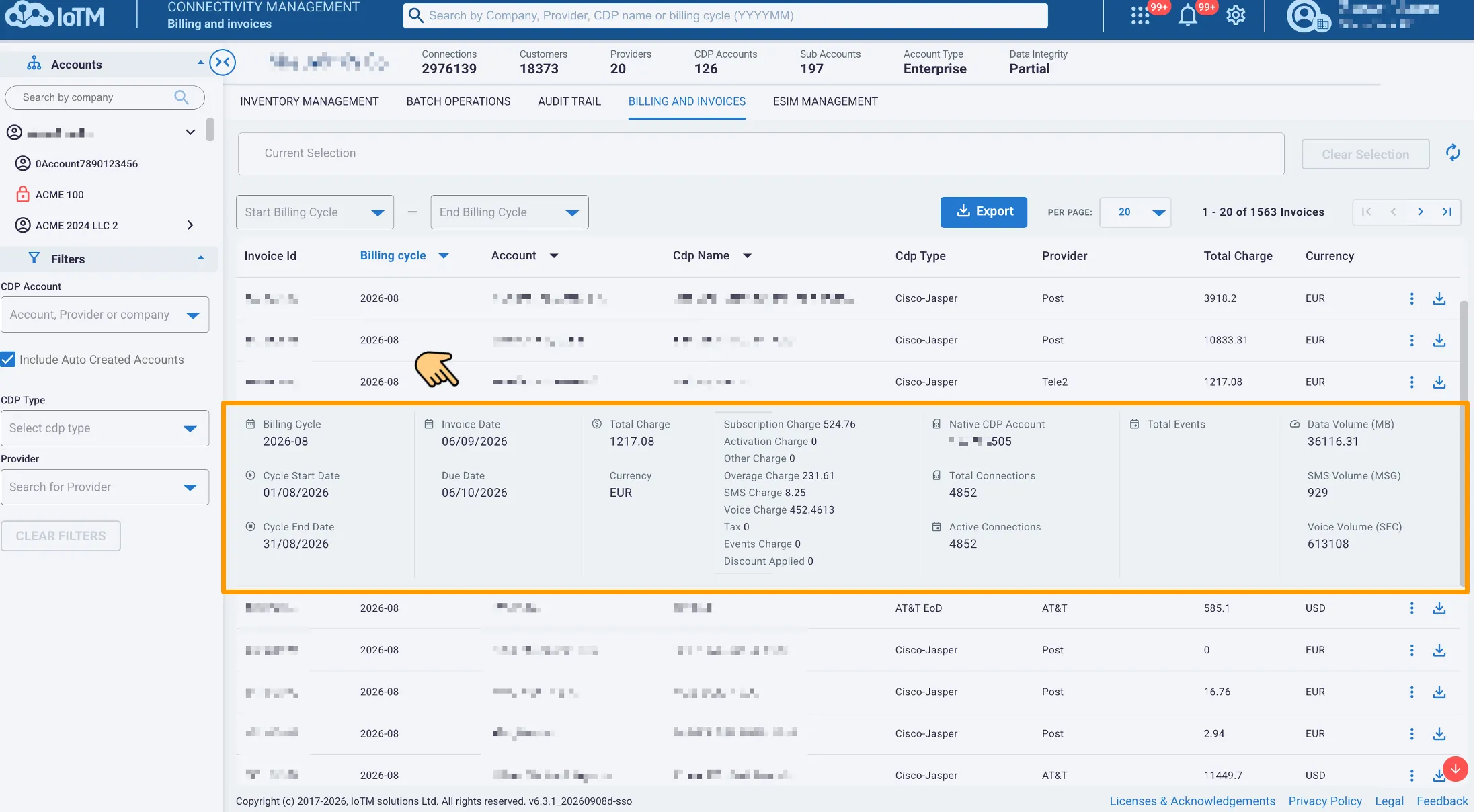Collapse the sidebar with the round arrows button
Viewport: 1475px width, 812px height.
pyautogui.click(x=223, y=63)
